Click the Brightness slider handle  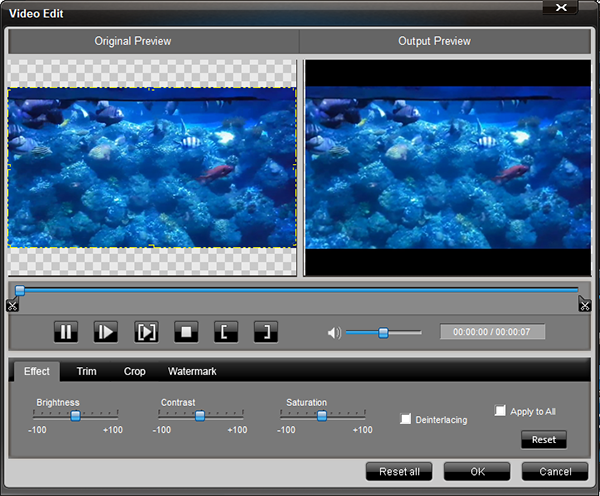coord(75,416)
